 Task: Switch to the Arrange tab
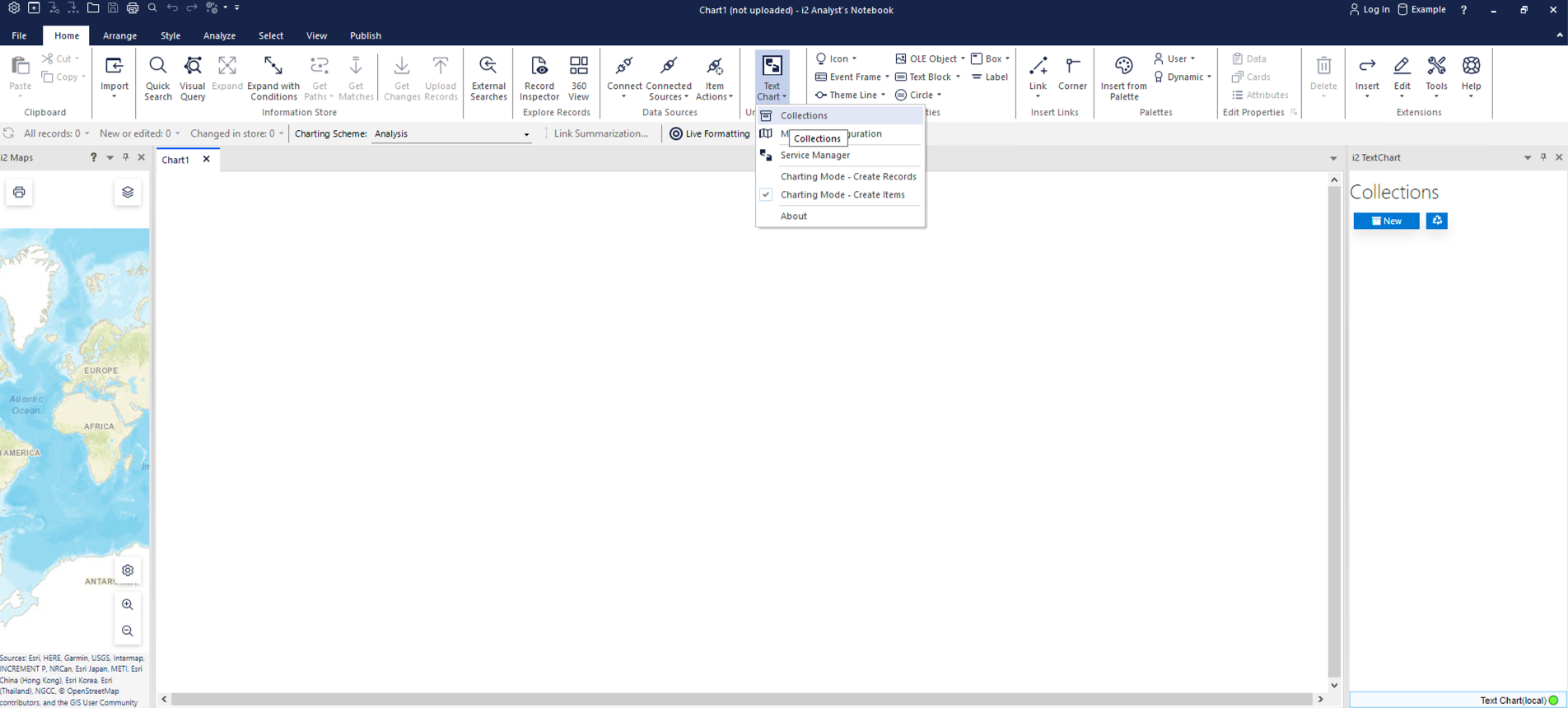(x=119, y=35)
